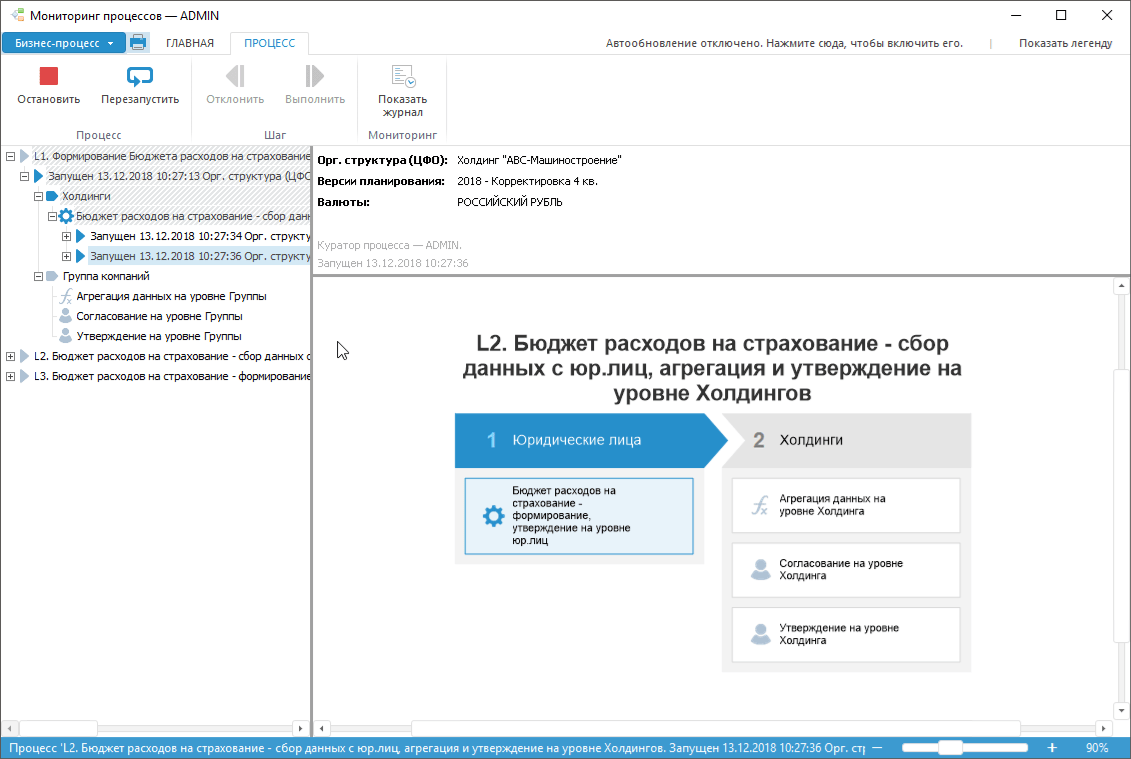
Task: Expand the L2. Бюджет расходов на страхование root node
Action: pos(10,356)
